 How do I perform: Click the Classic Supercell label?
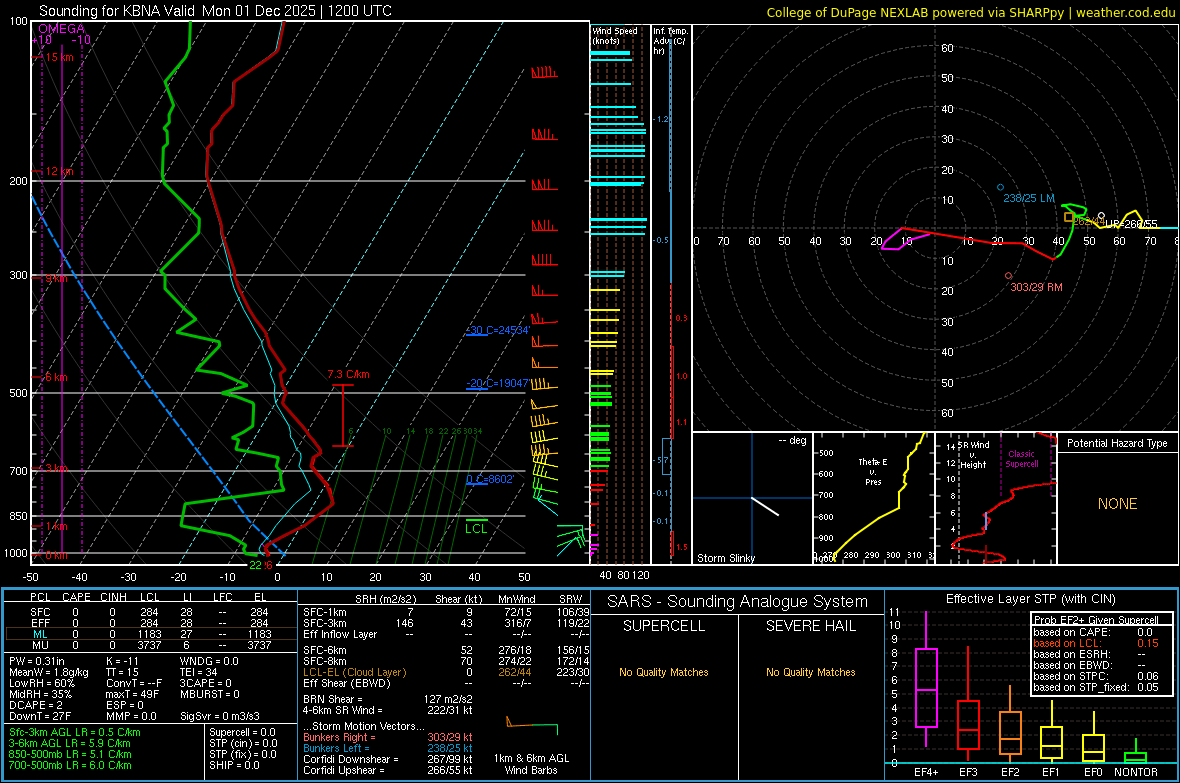click(1021, 459)
